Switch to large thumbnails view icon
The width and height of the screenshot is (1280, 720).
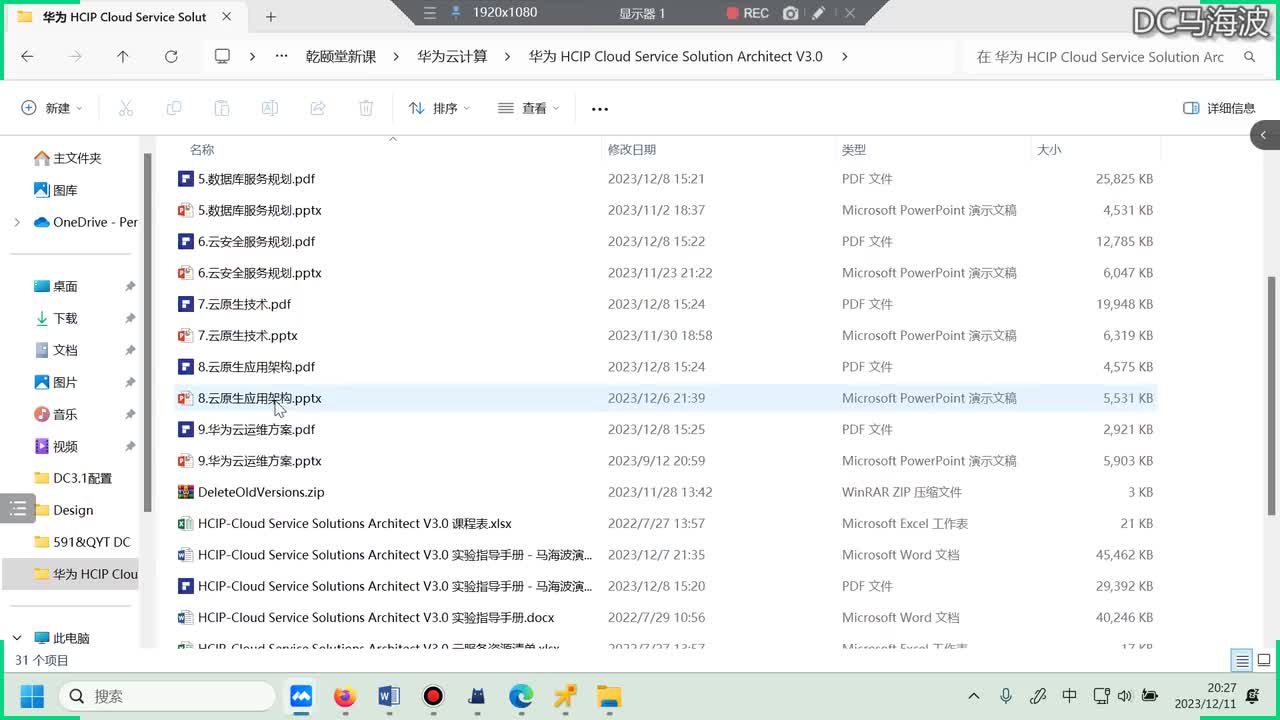[x=1264, y=660]
